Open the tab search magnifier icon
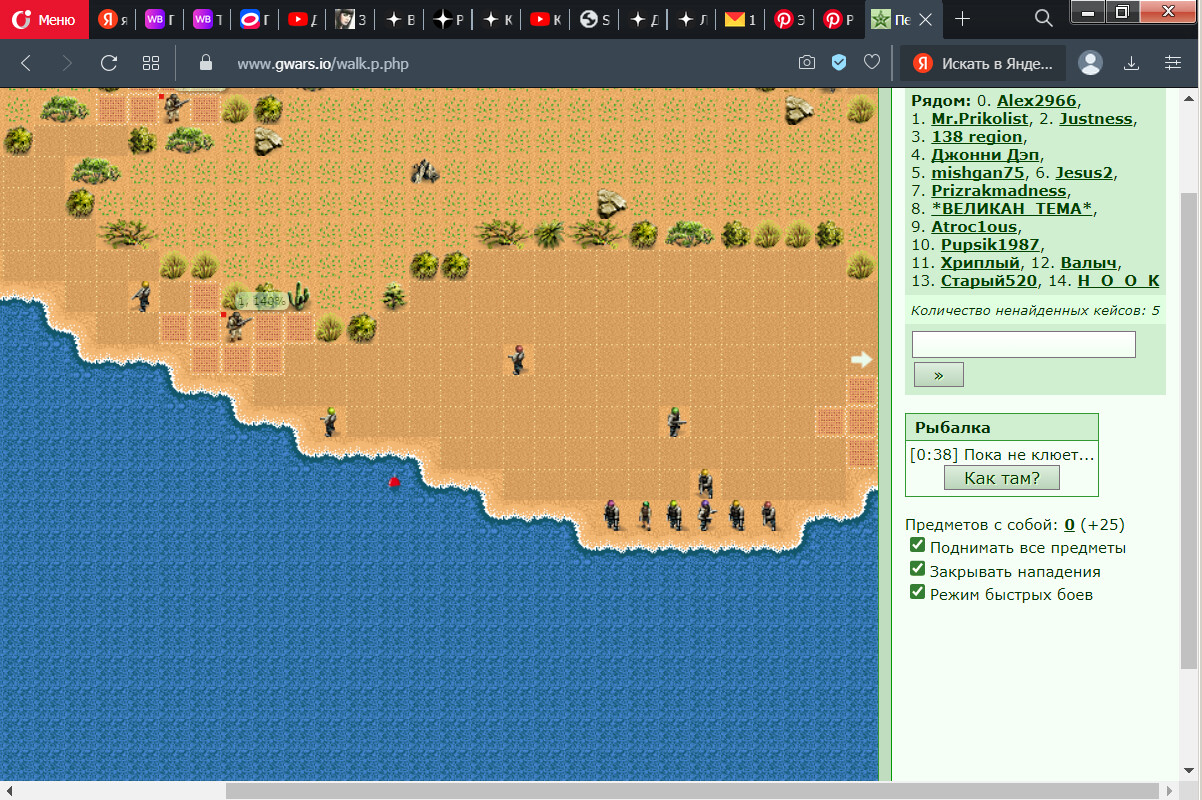Image resolution: width=1202 pixels, height=800 pixels. 1043,18
